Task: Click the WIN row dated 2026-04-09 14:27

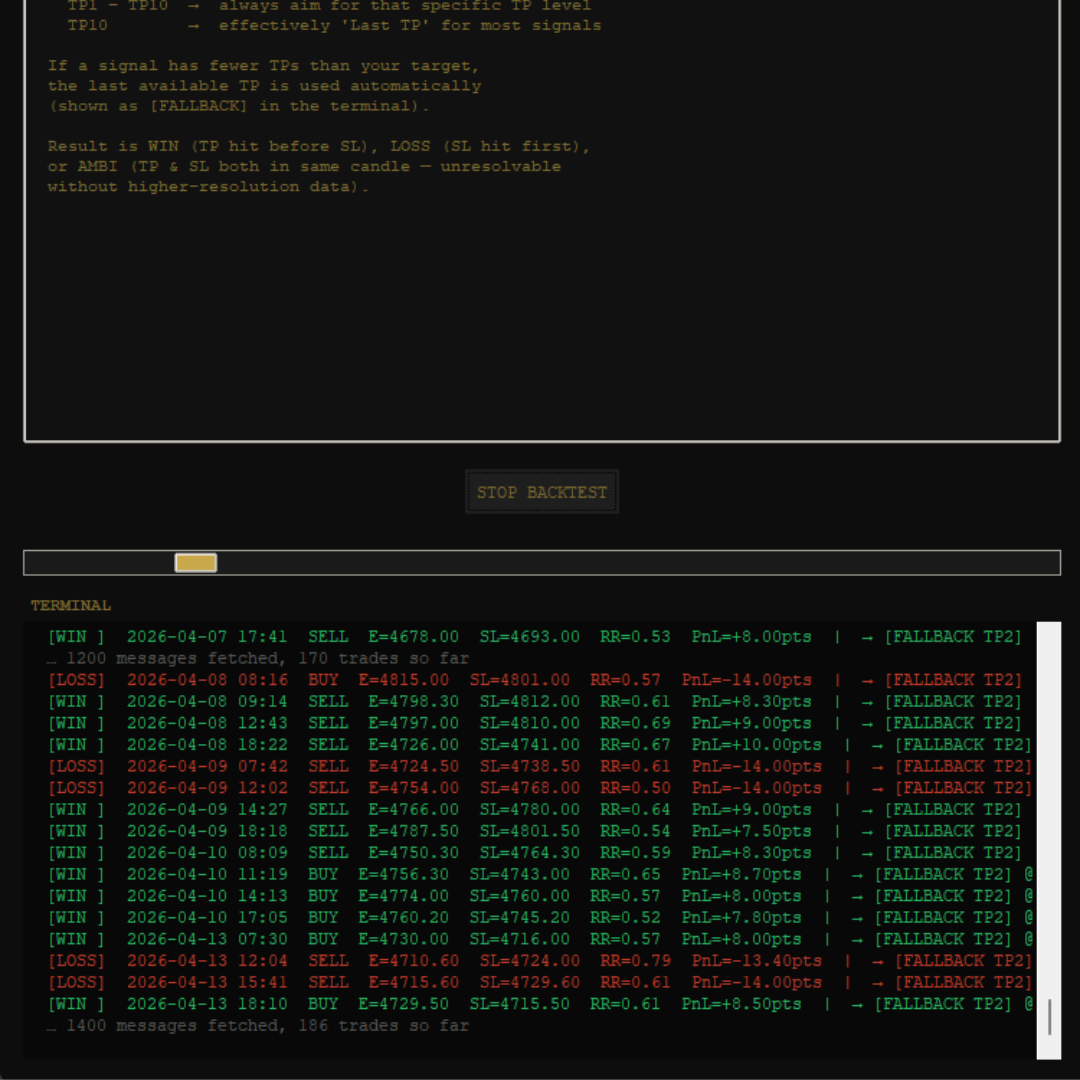Action: 534,809
